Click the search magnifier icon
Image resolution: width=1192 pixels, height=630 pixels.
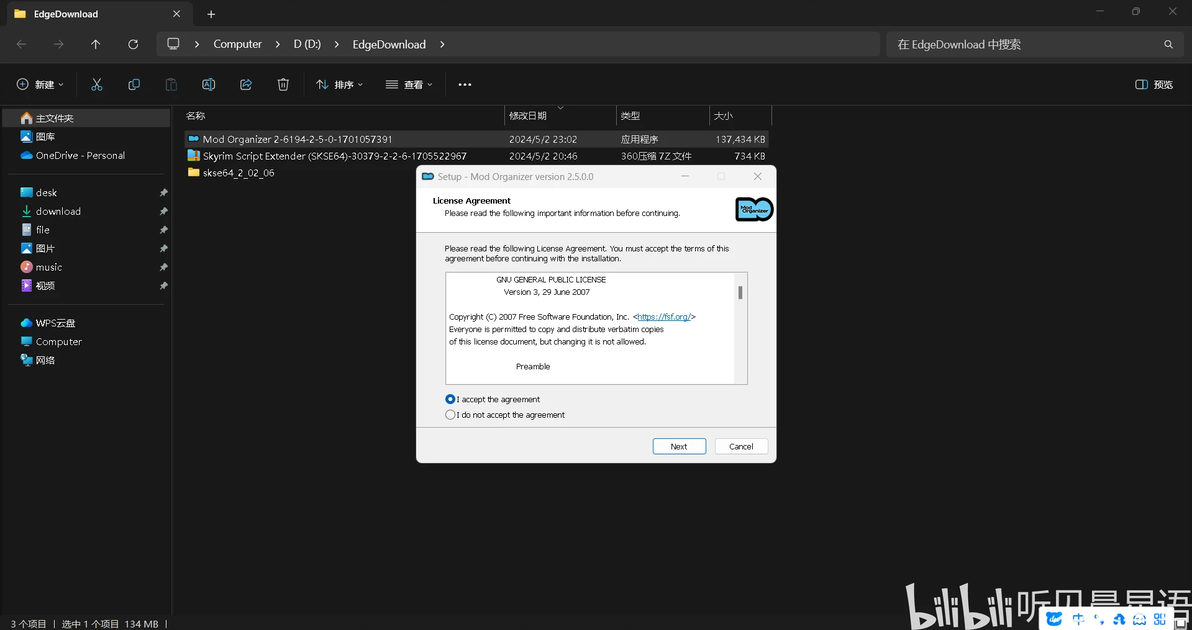[x=1168, y=44]
